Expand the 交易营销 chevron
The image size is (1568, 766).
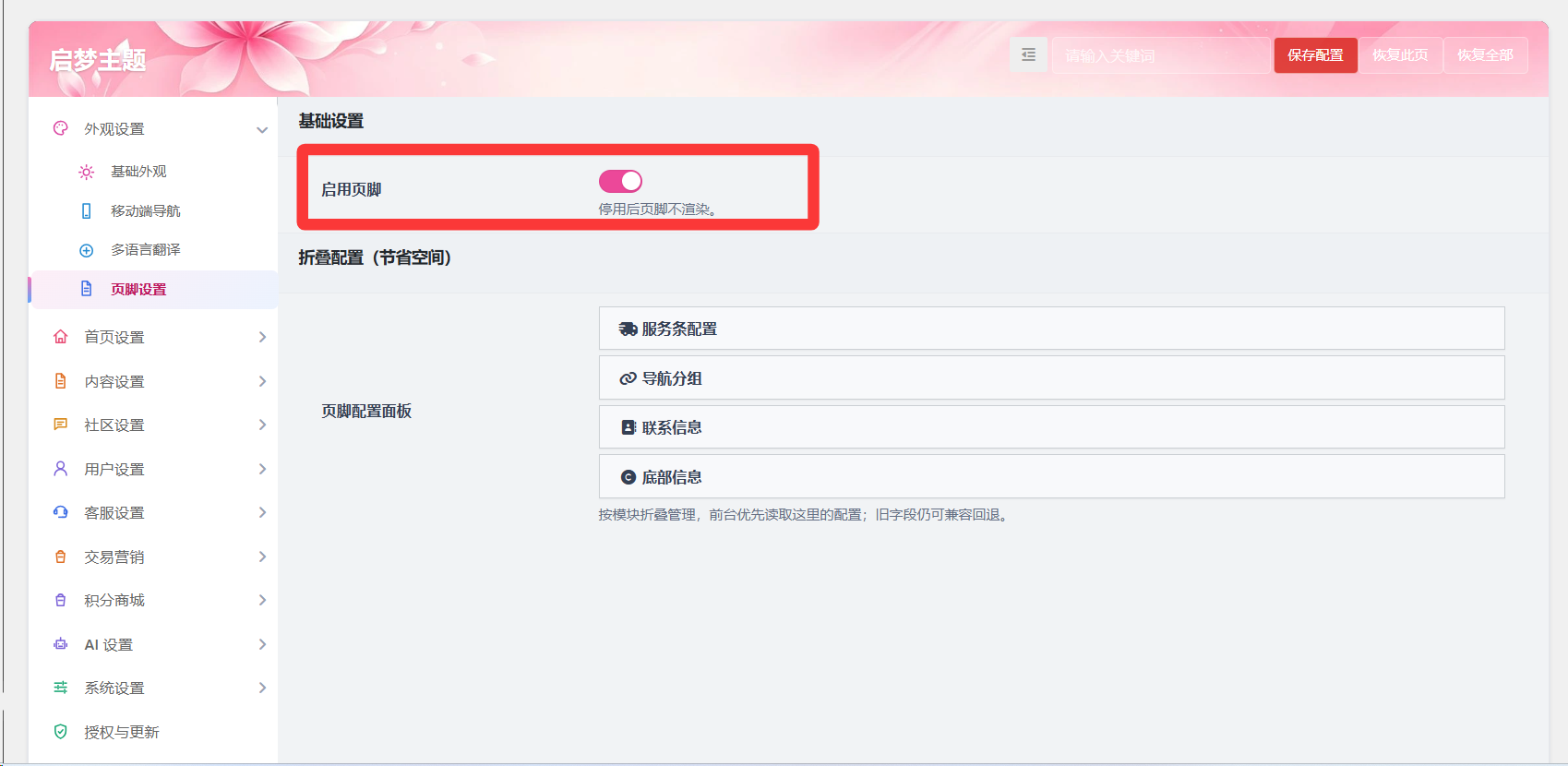tap(262, 557)
